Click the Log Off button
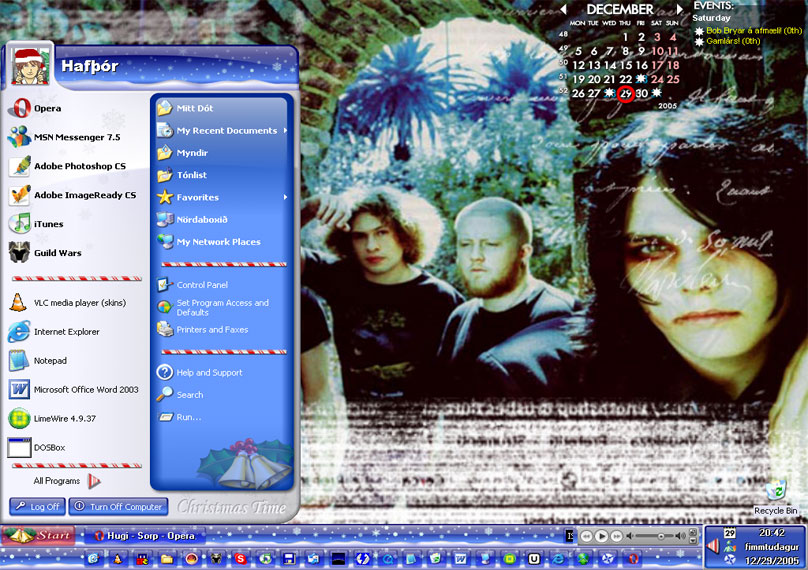808x570 pixels. click(x=37, y=507)
